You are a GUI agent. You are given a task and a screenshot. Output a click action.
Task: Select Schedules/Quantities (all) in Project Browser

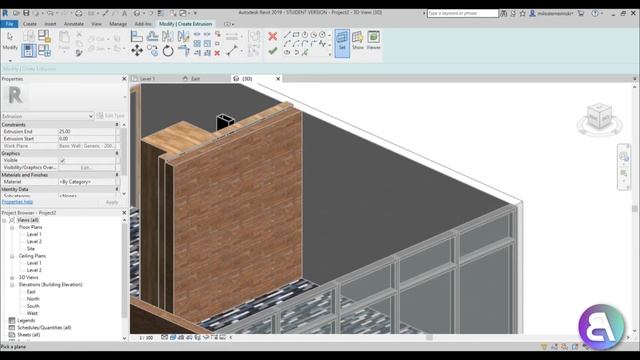pos(44,328)
